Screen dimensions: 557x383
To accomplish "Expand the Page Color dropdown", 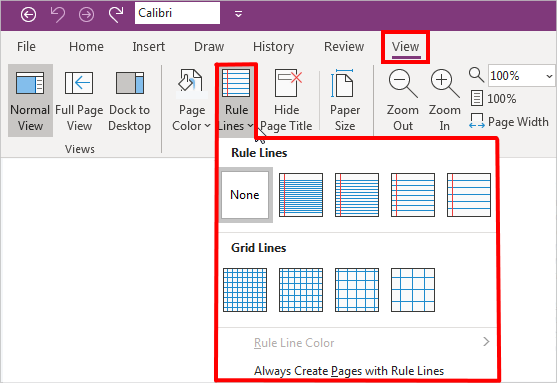I will point(191,101).
